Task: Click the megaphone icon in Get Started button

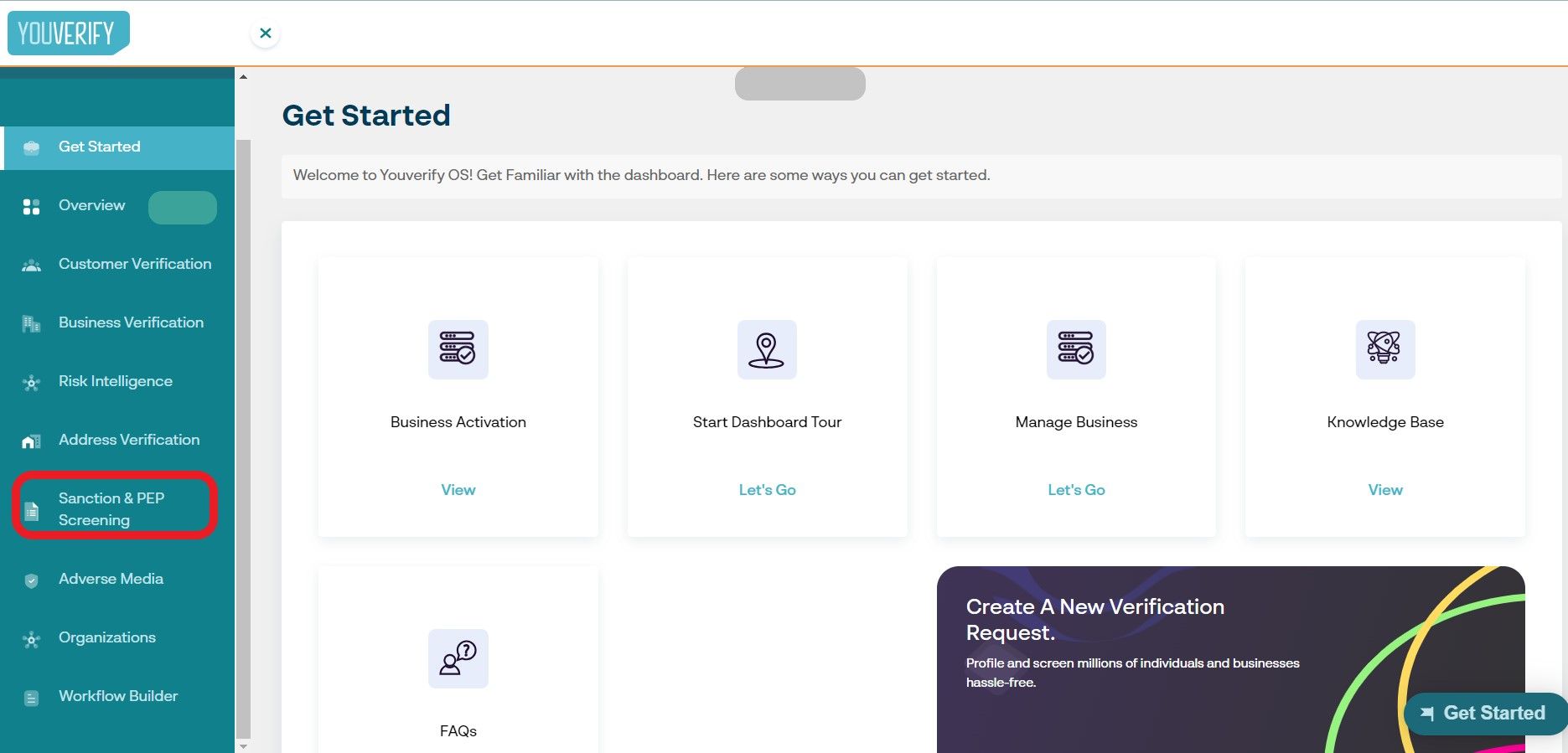Action: click(1426, 714)
